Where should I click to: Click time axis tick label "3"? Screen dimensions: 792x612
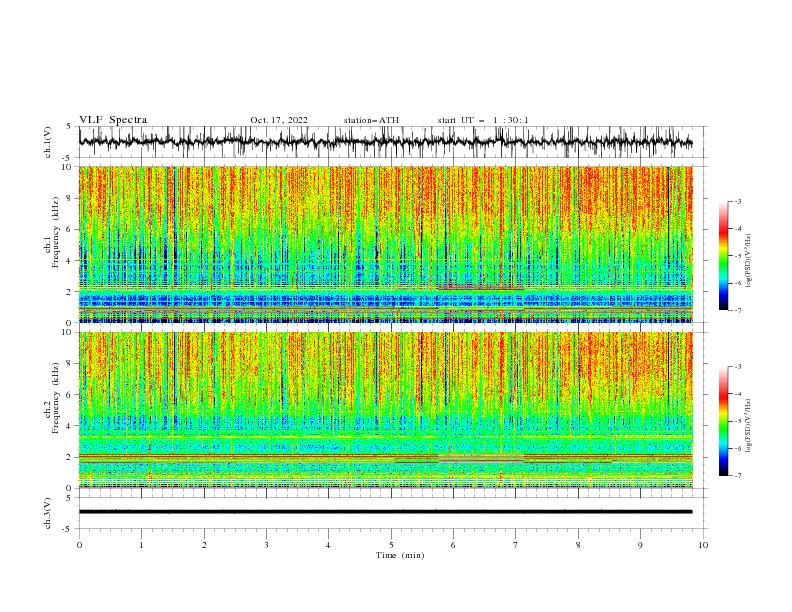click(266, 545)
